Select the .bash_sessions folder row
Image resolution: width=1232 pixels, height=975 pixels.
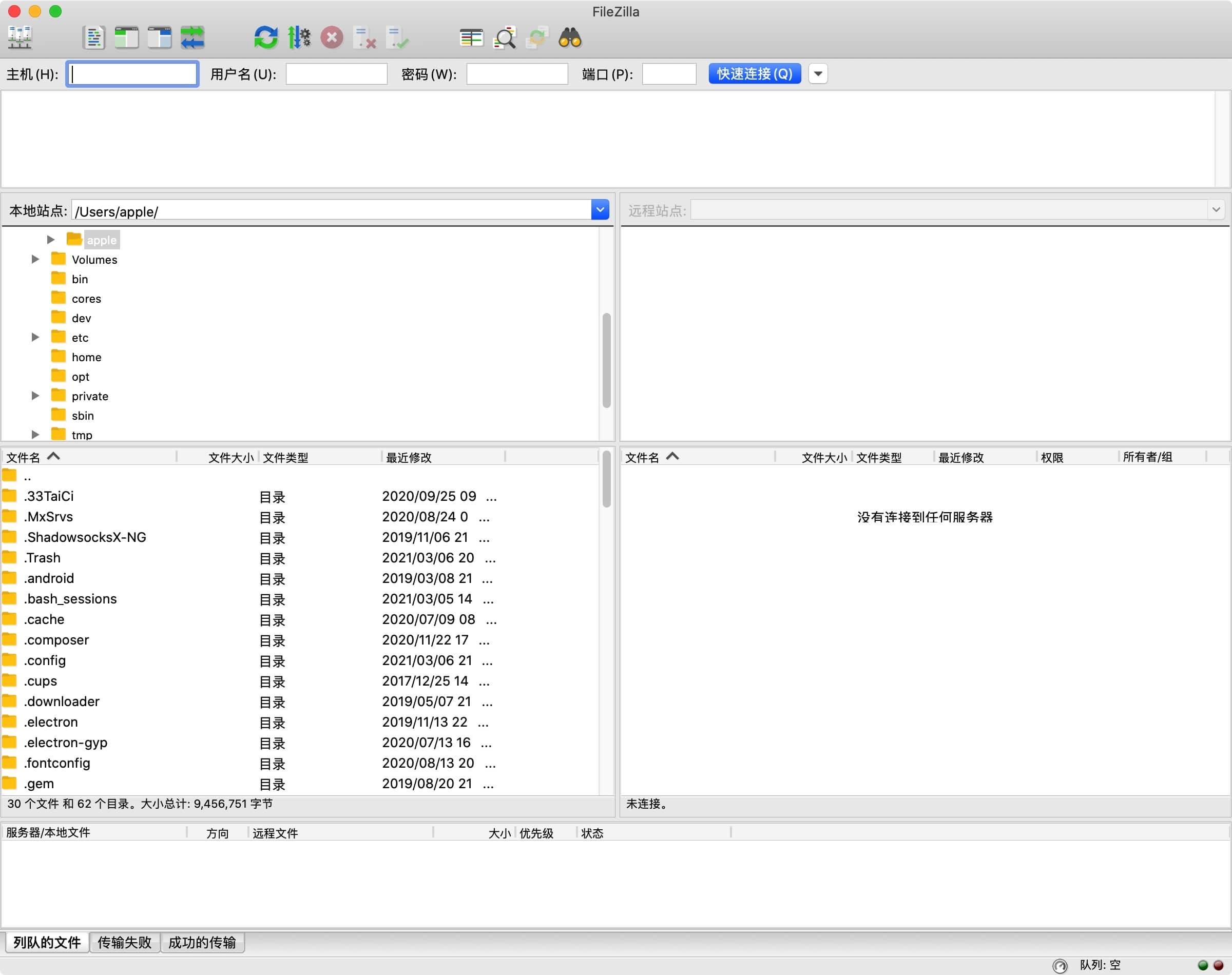(x=300, y=599)
